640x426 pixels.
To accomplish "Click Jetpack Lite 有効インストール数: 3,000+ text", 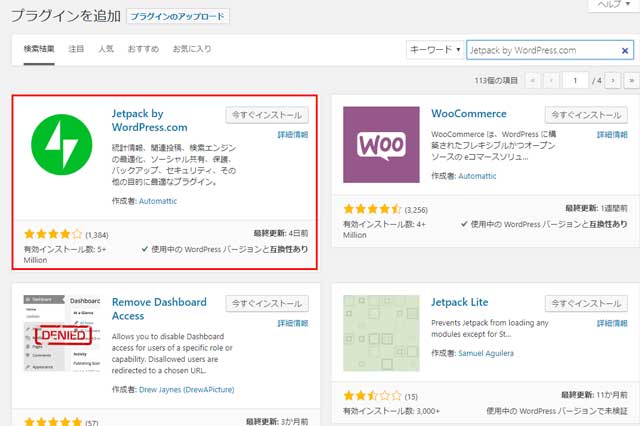I will tap(391, 411).
